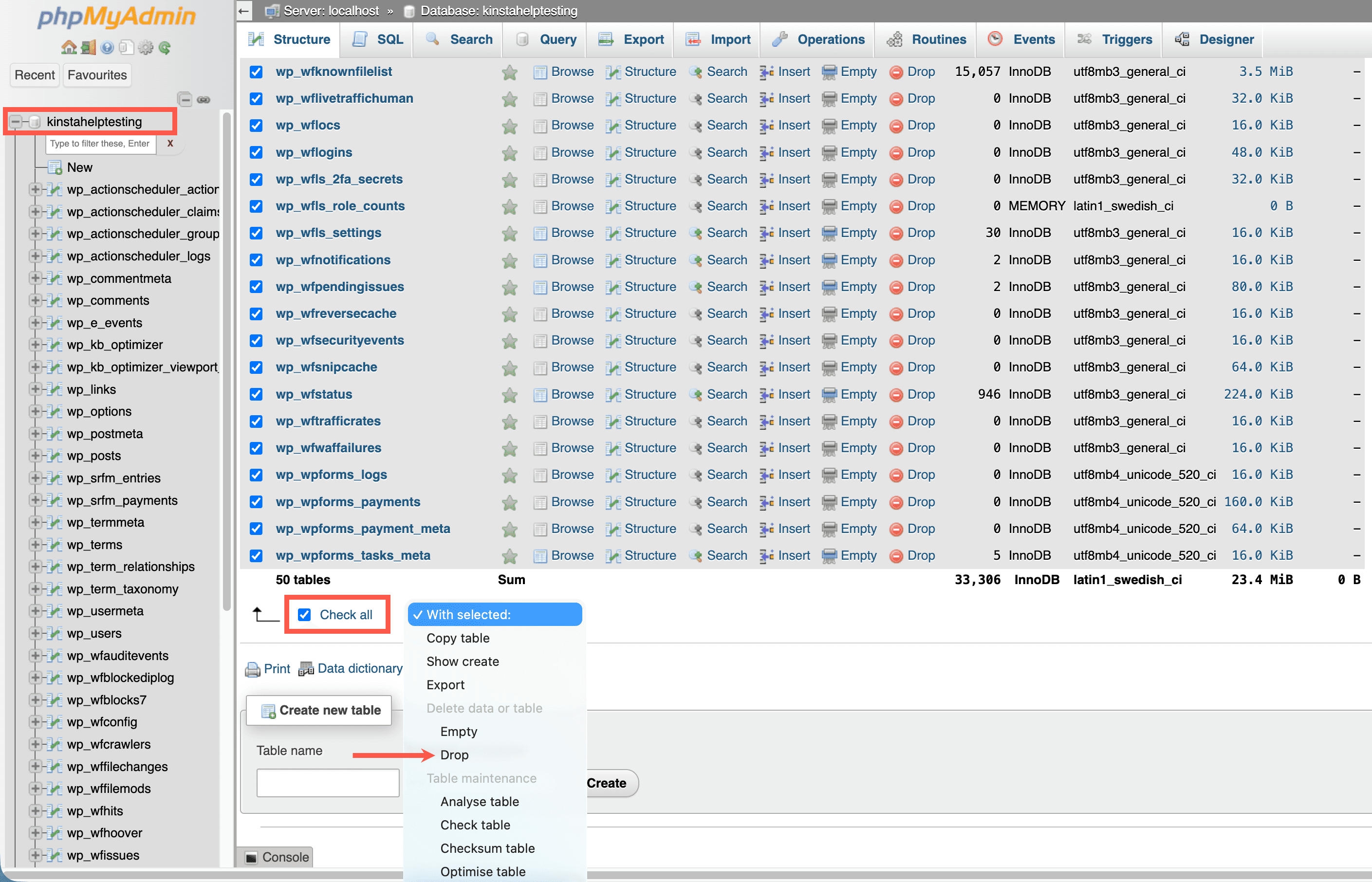1372x882 pixels.
Task: Click Drop icon for wp_wflocs
Action: click(x=896, y=126)
